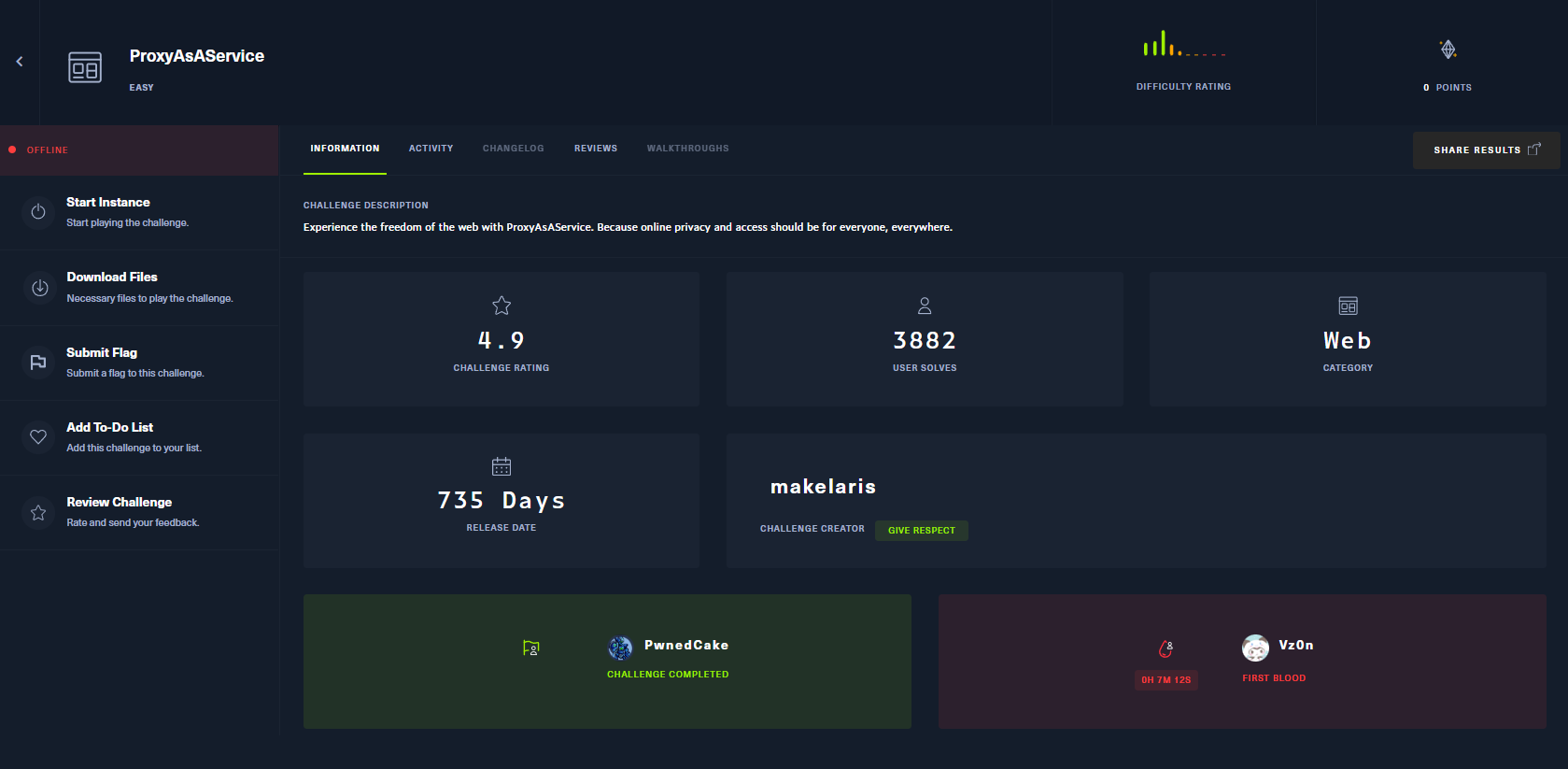
Task: Click the Start Instance power icon
Action: (x=38, y=212)
